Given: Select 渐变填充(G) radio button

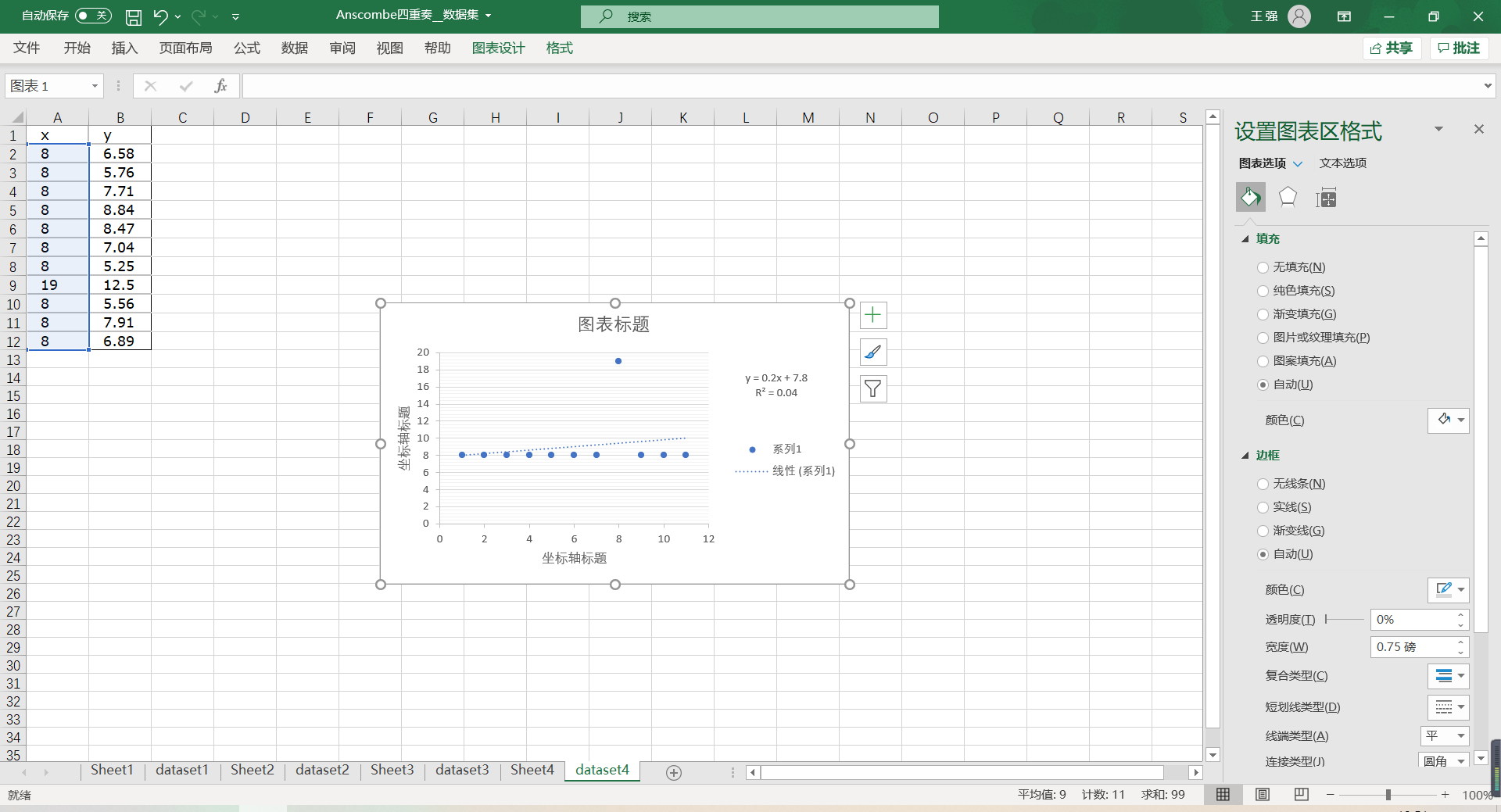Looking at the screenshot, I should click(1263, 314).
